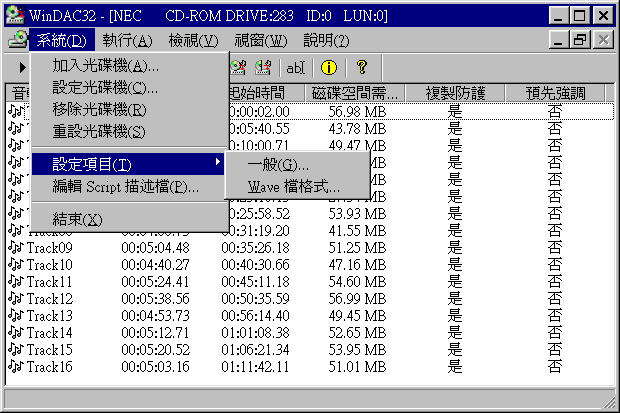Image resolution: width=620 pixels, height=413 pixels.
Task: Select 結束(X) to exit
Action: click(x=130, y=219)
